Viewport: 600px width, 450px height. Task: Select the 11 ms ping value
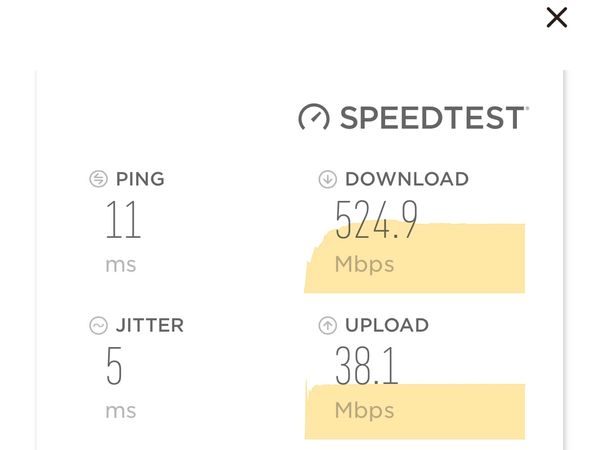pos(123,220)
